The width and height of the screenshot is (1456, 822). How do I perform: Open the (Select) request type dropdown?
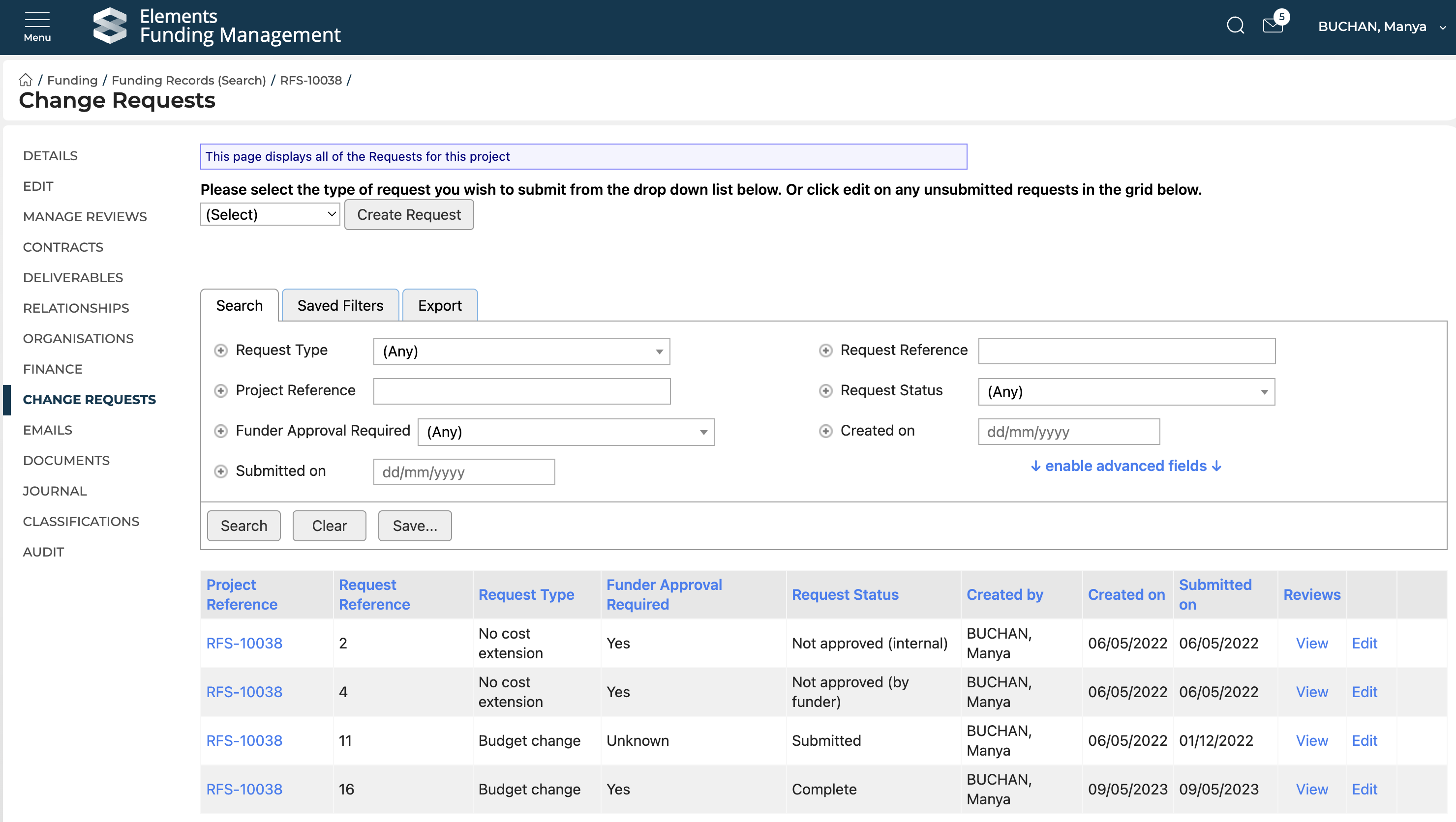click(270, 215)
